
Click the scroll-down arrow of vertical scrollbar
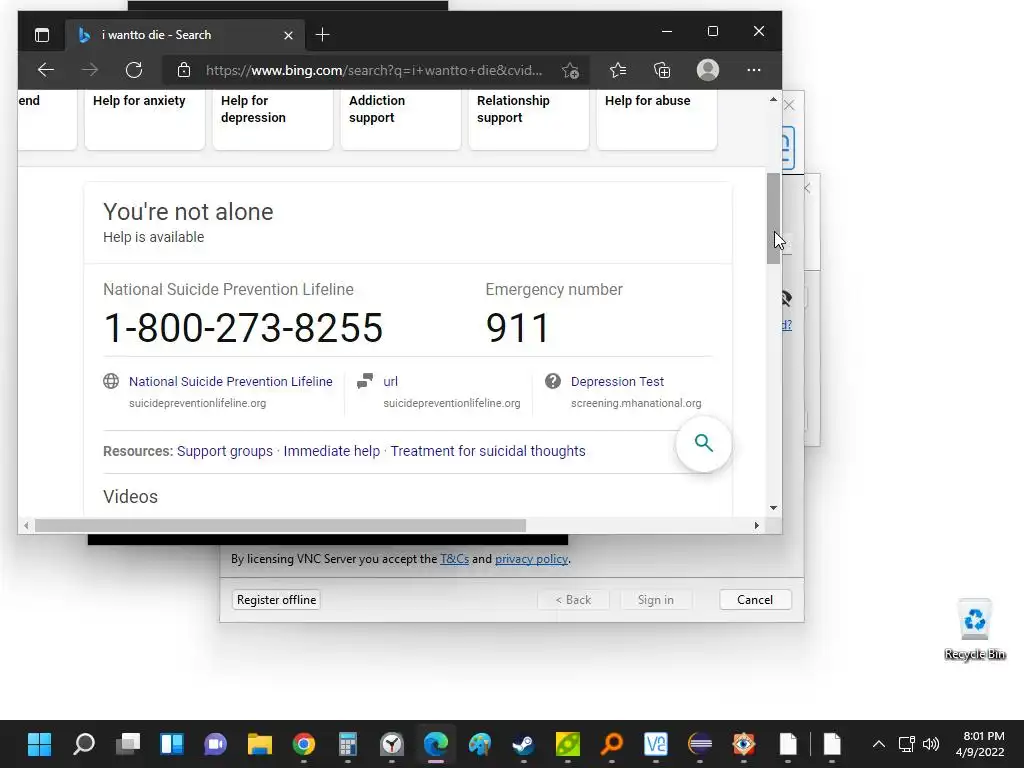point(773,507)
